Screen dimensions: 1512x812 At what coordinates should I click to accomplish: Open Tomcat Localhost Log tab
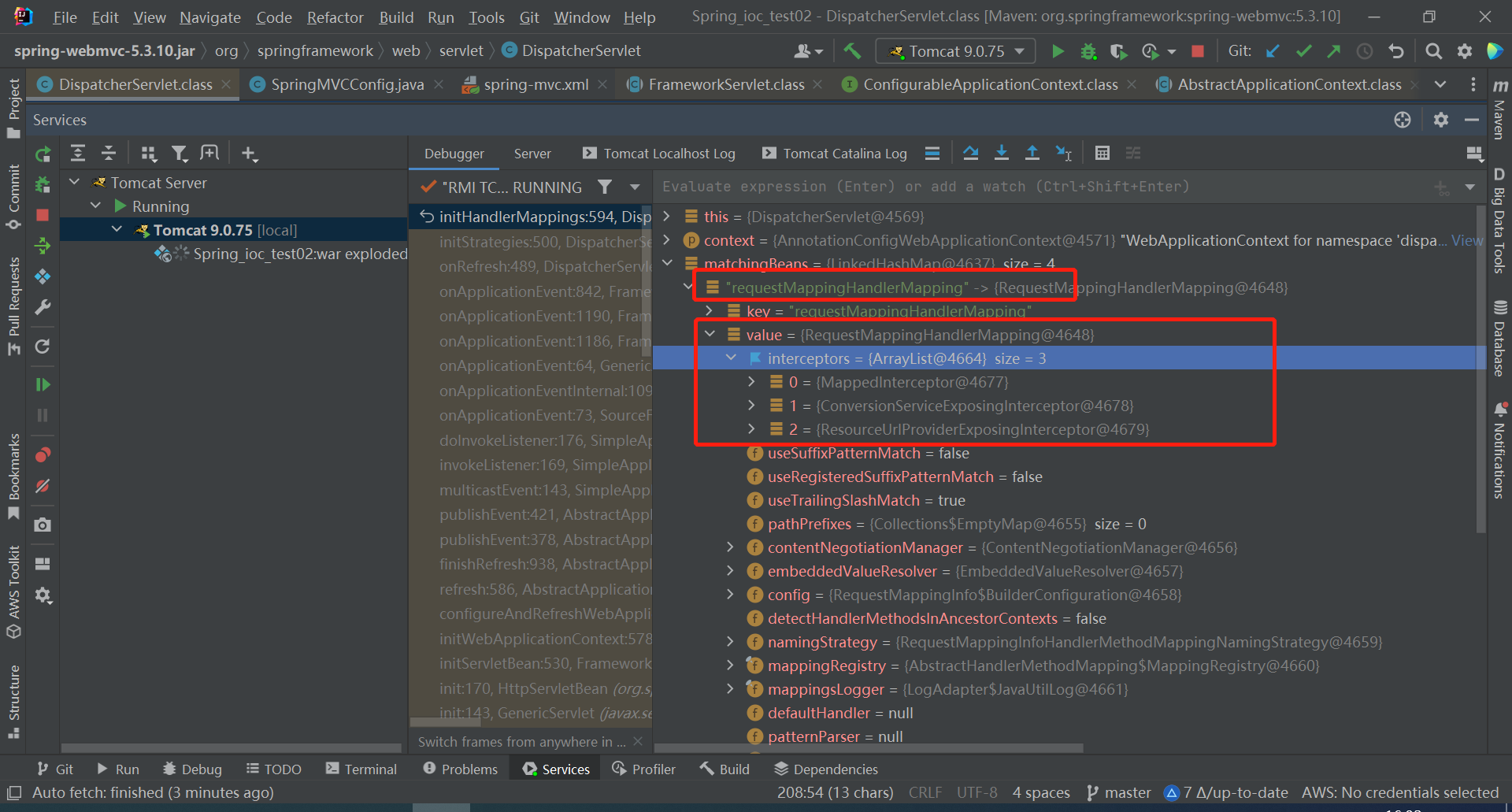point(658,154)
